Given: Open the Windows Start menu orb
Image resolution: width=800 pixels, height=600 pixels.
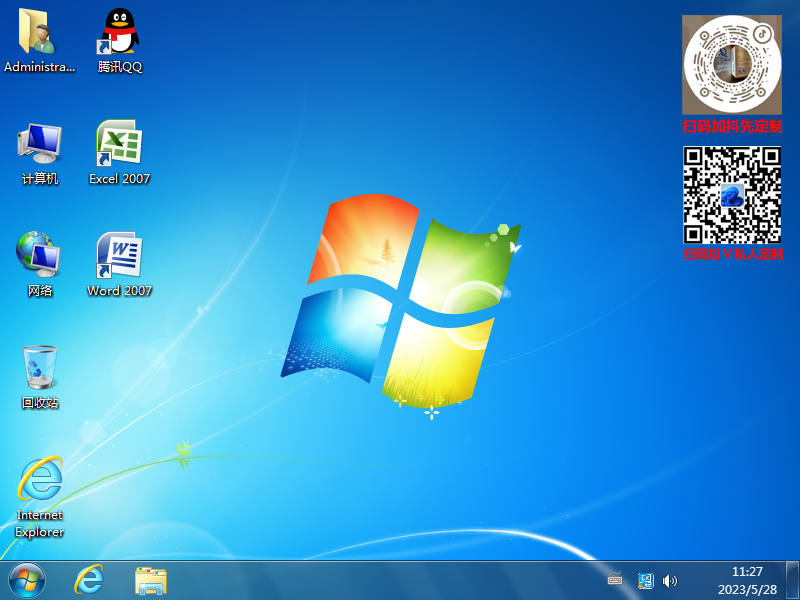Looking at the screenshot, I should [27, 580].
